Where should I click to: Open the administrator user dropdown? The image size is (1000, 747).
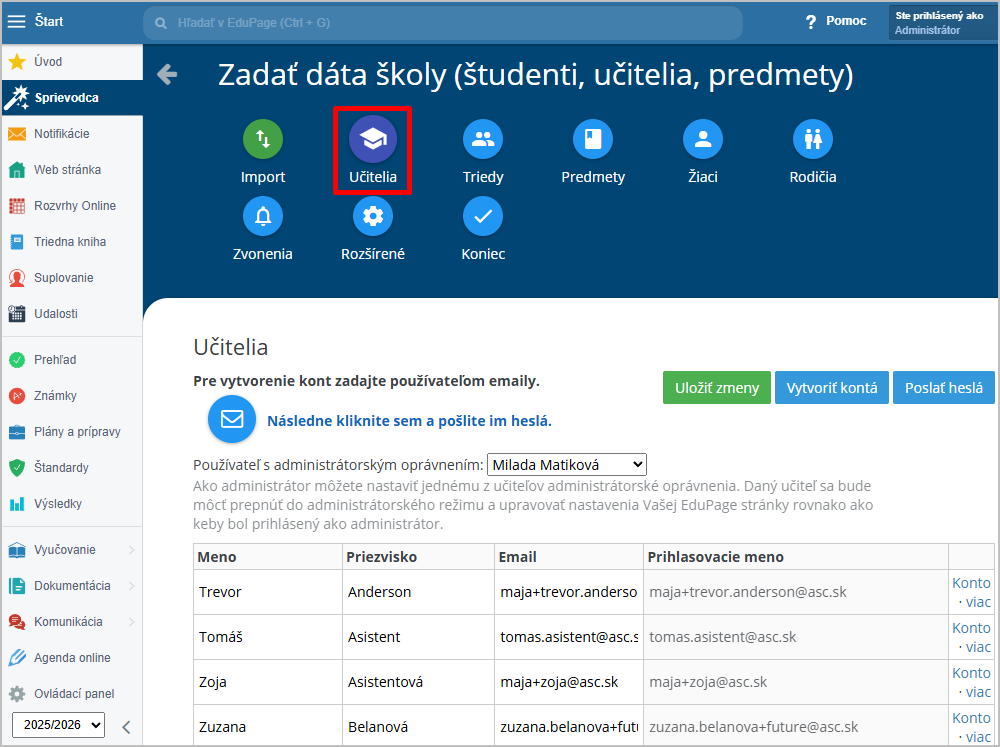[567, 465]
